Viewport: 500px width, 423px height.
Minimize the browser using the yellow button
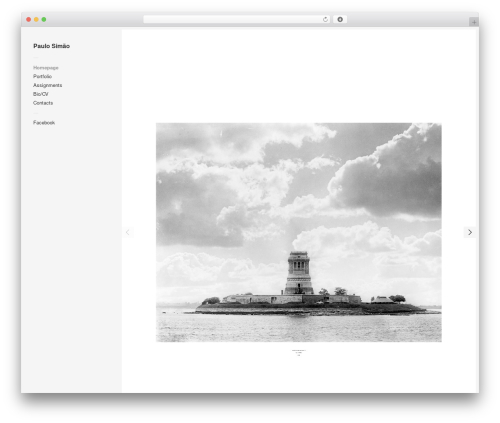pyautogui.click(x=36, y=19)
